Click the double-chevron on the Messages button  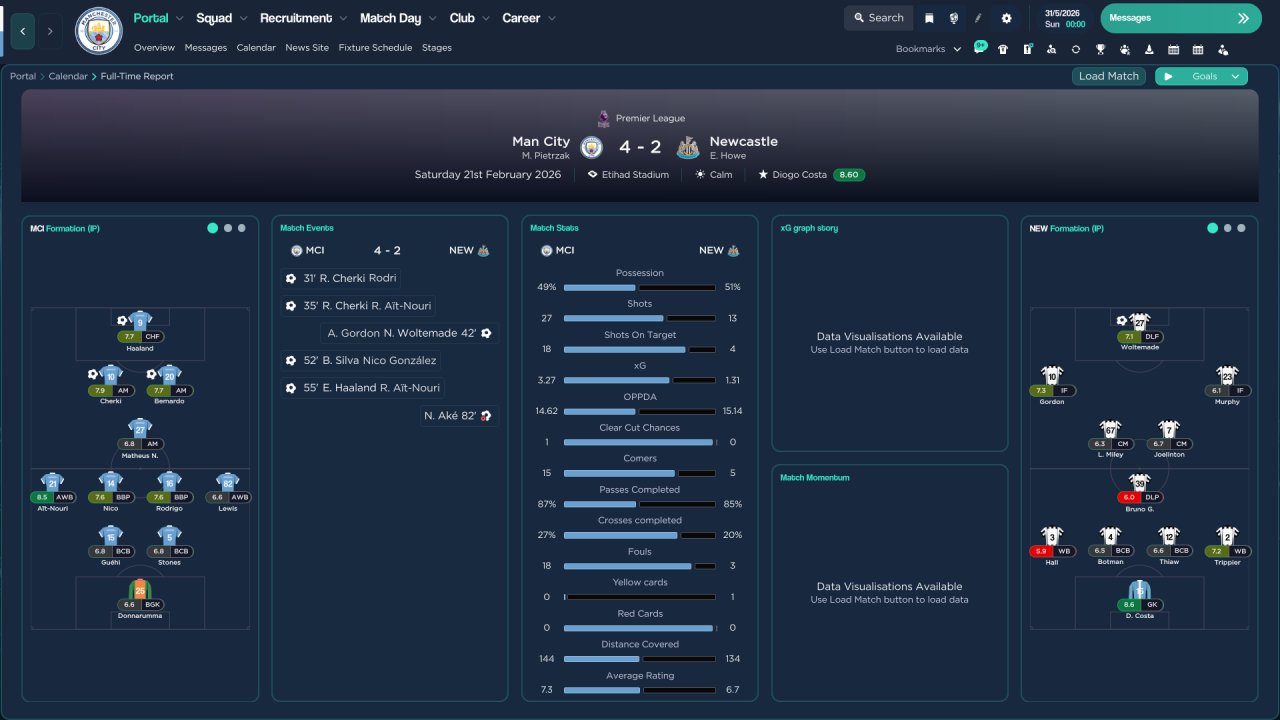pyautogui.click(x=1243, y=18)
